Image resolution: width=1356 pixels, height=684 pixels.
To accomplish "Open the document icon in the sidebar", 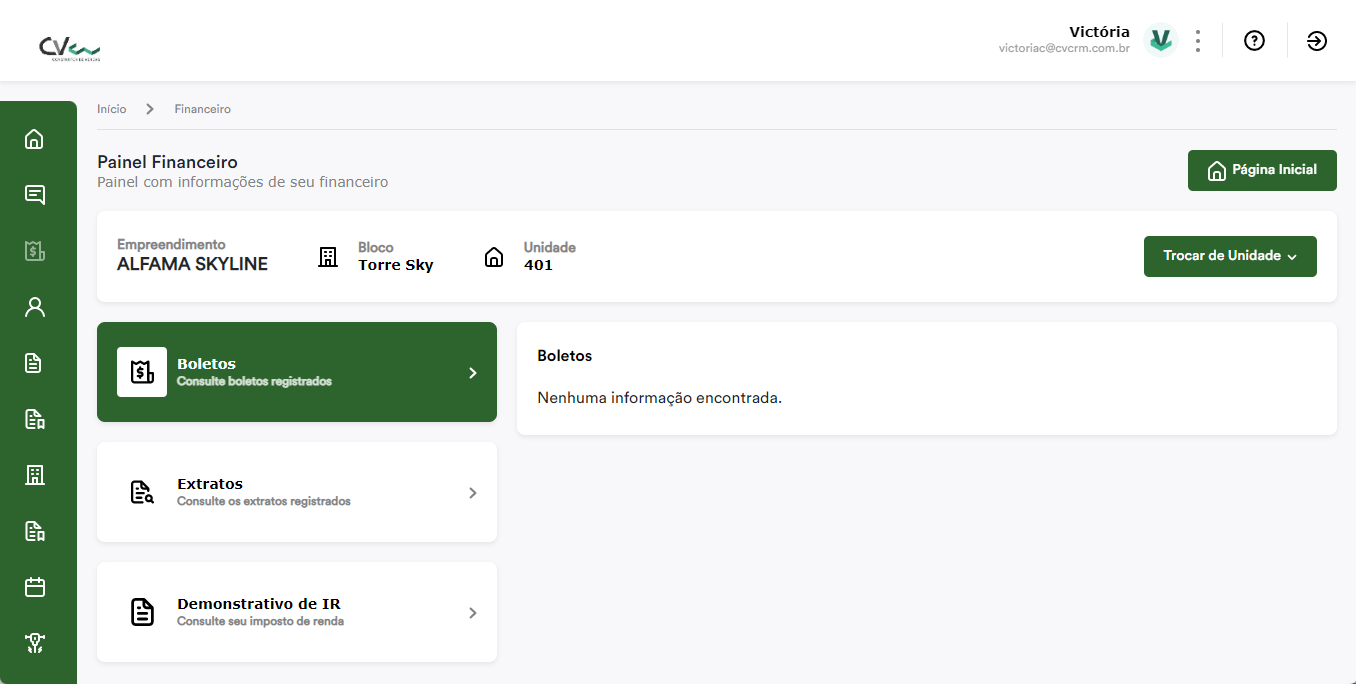I will (35, 363).
